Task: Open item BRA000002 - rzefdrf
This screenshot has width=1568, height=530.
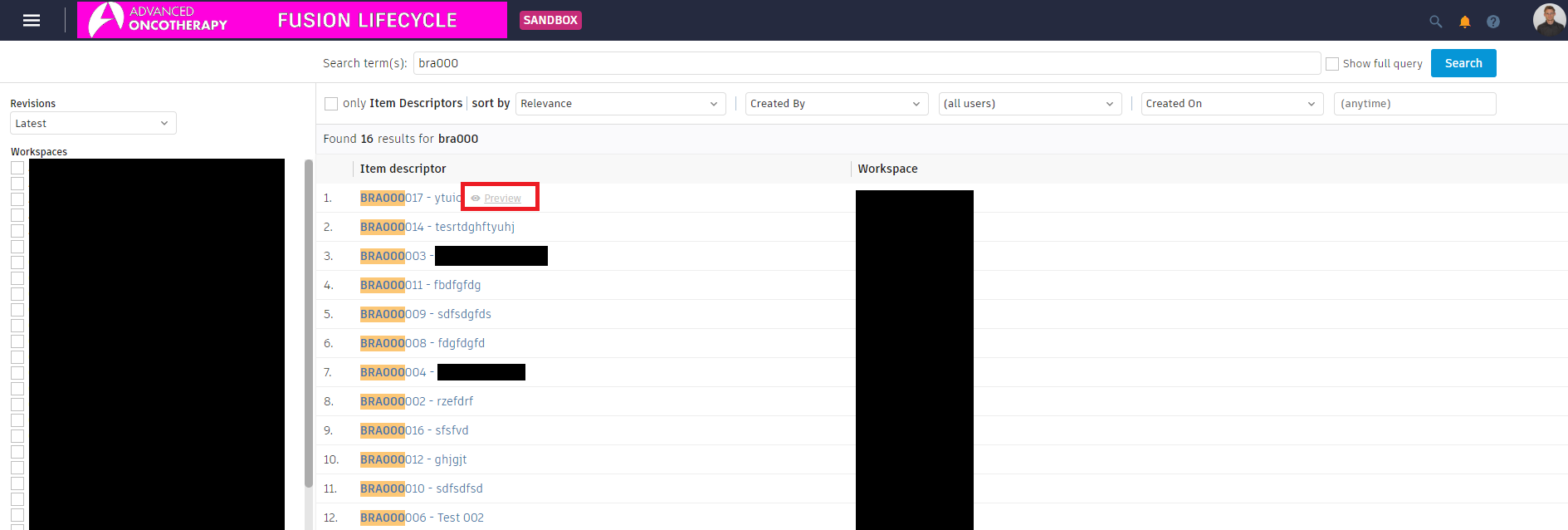Action: pos(416,401)
